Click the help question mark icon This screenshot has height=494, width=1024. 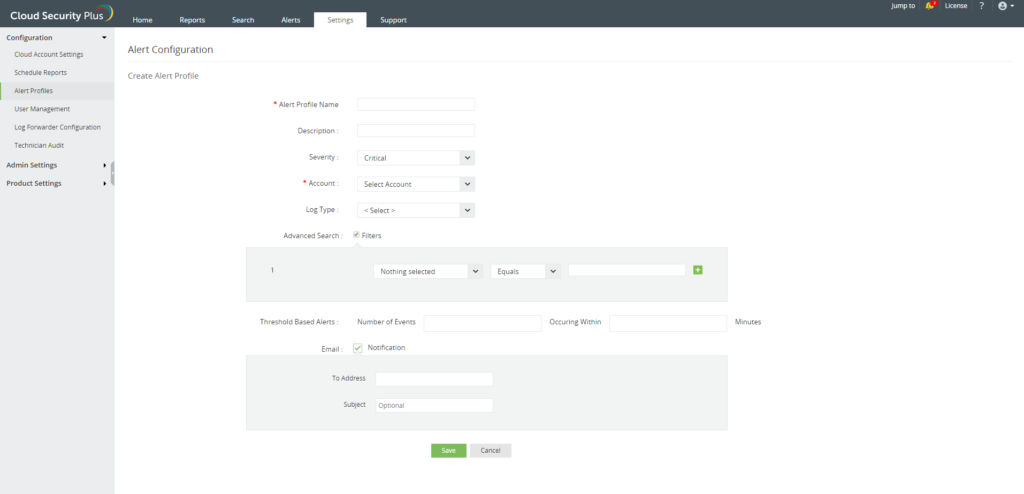[x=981, y=6]
